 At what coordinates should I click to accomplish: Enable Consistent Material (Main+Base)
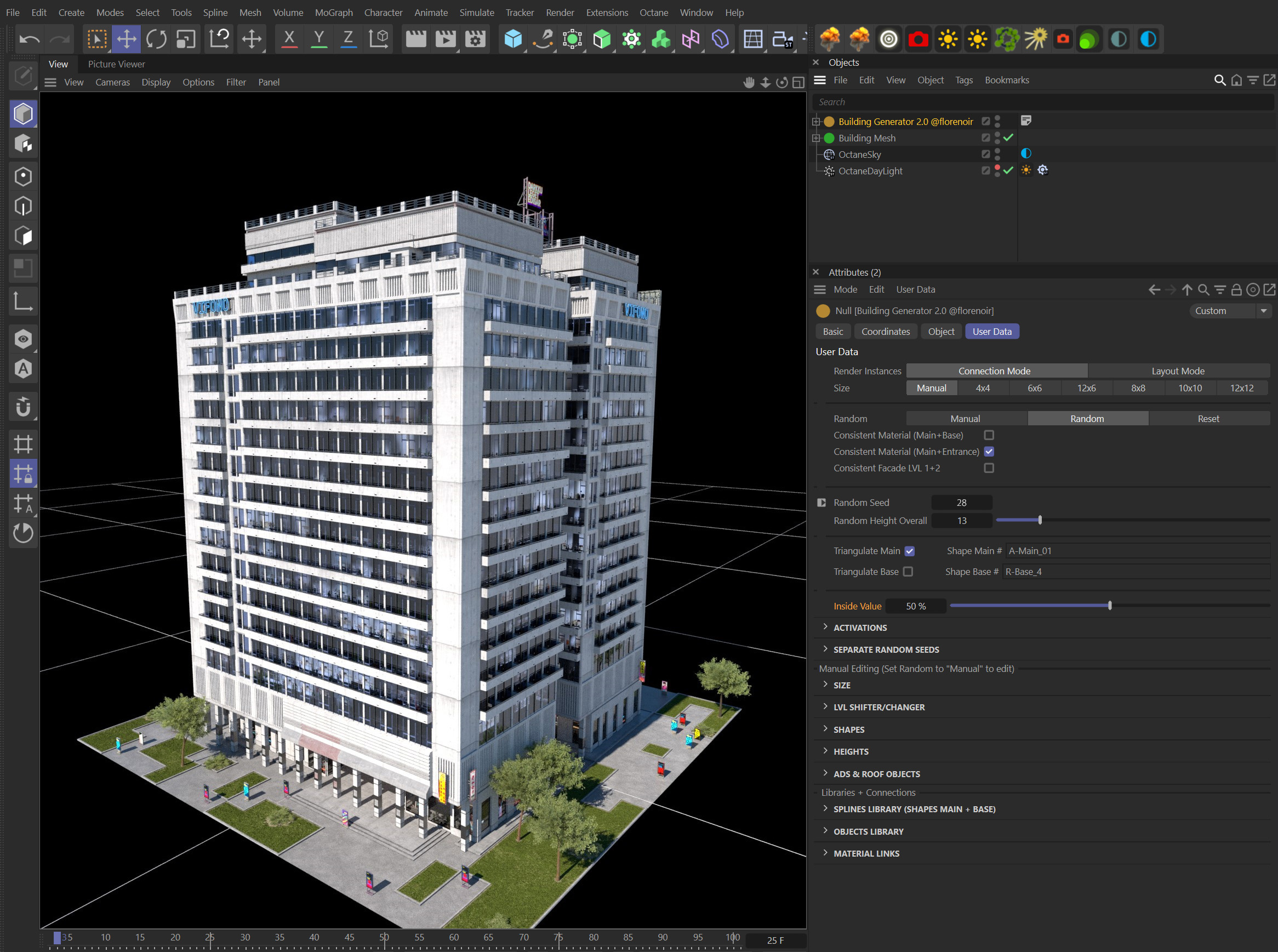[989, 435]
